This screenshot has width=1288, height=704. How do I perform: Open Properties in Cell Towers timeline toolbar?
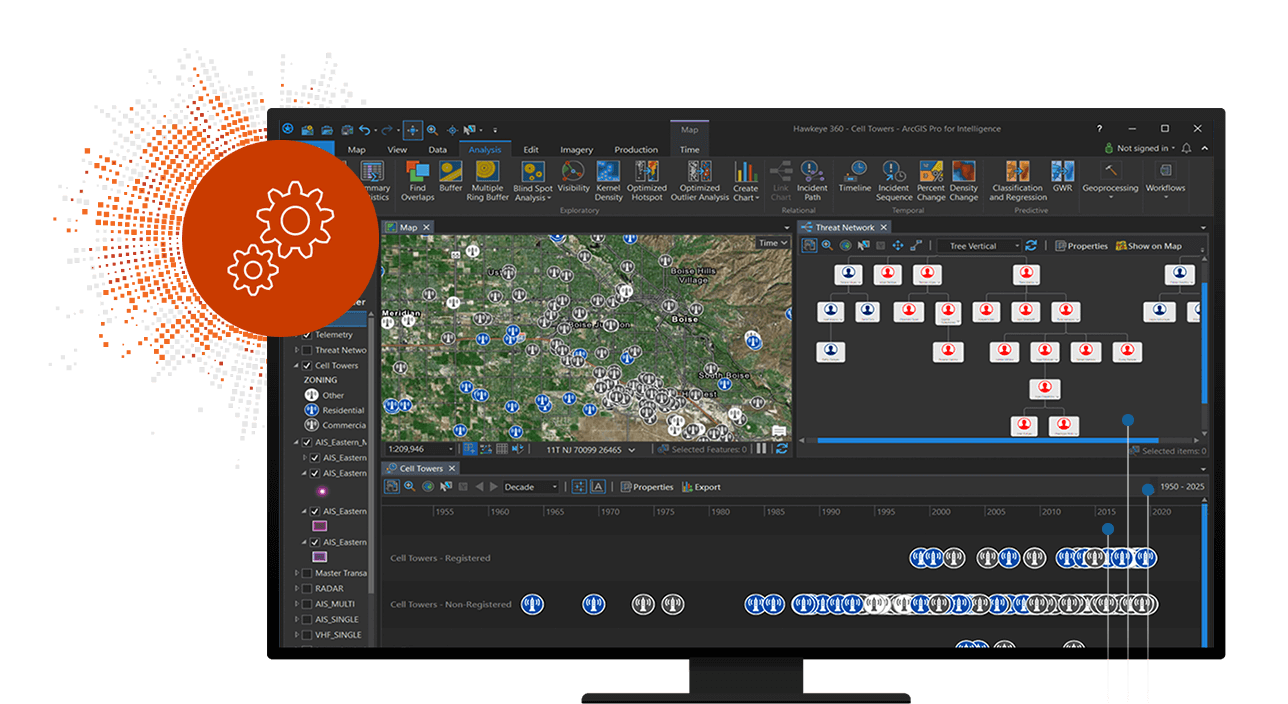[x=647, y=487]
